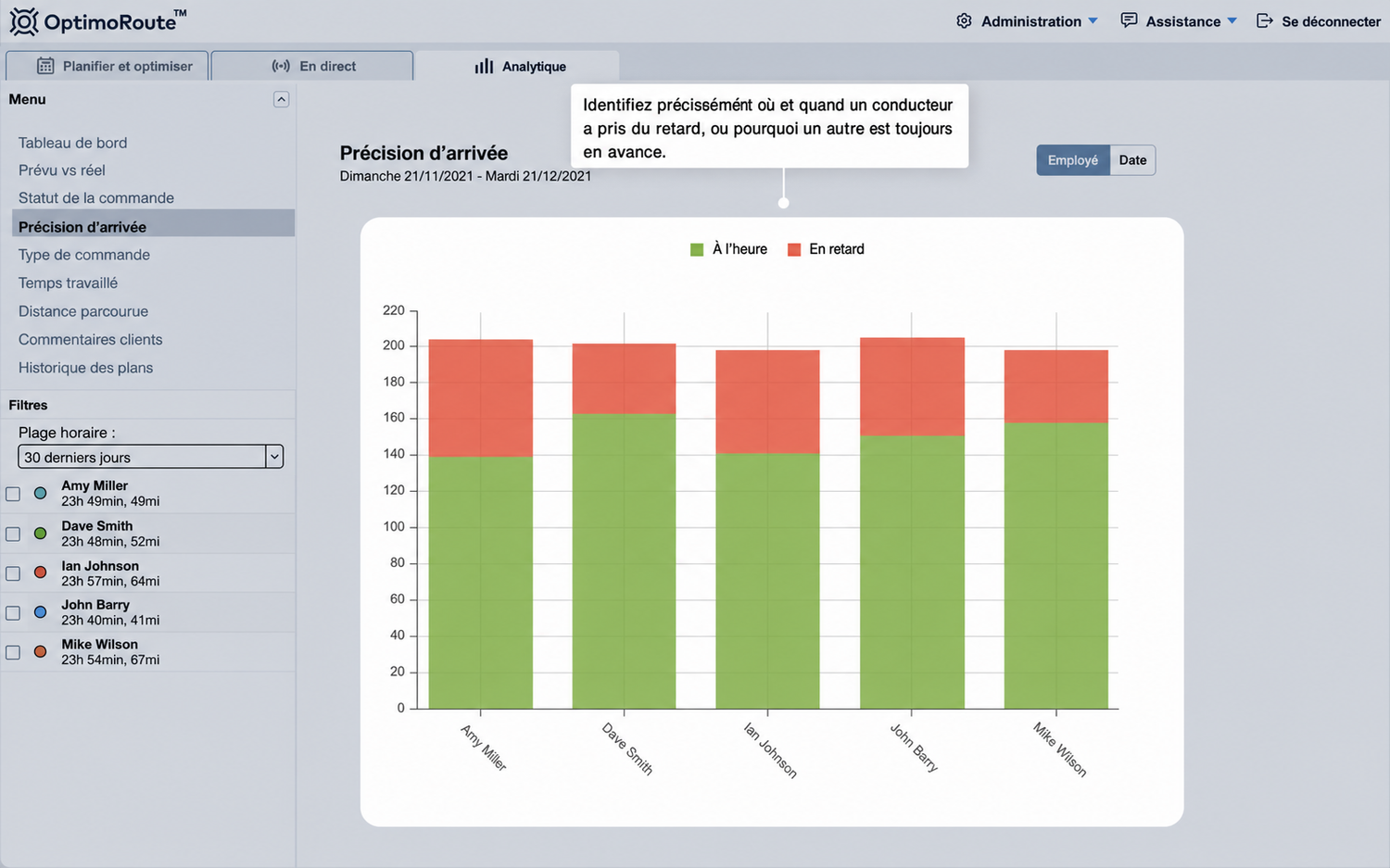Click the Assistance menu label
This screenshot has width=1390, height=868.
(x=1182, y=21)
